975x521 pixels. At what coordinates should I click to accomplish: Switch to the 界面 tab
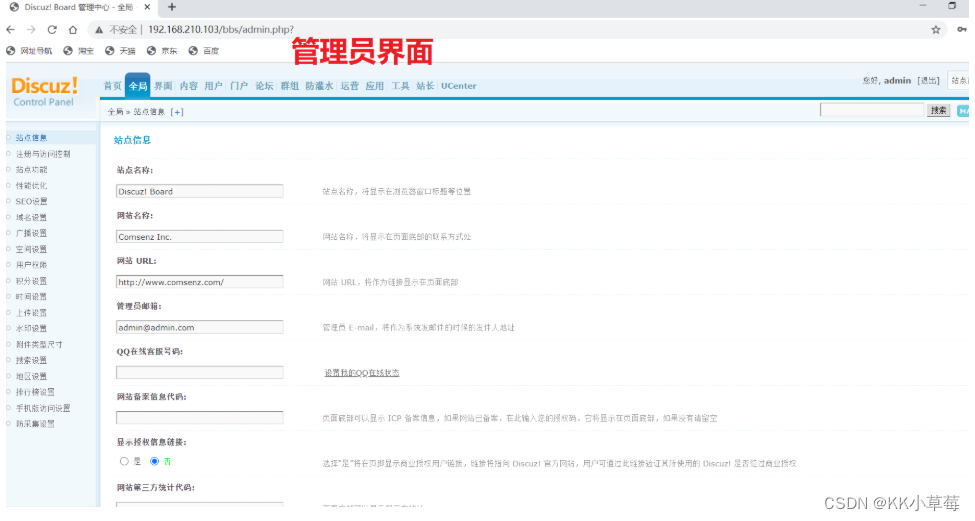coord(163,86)
